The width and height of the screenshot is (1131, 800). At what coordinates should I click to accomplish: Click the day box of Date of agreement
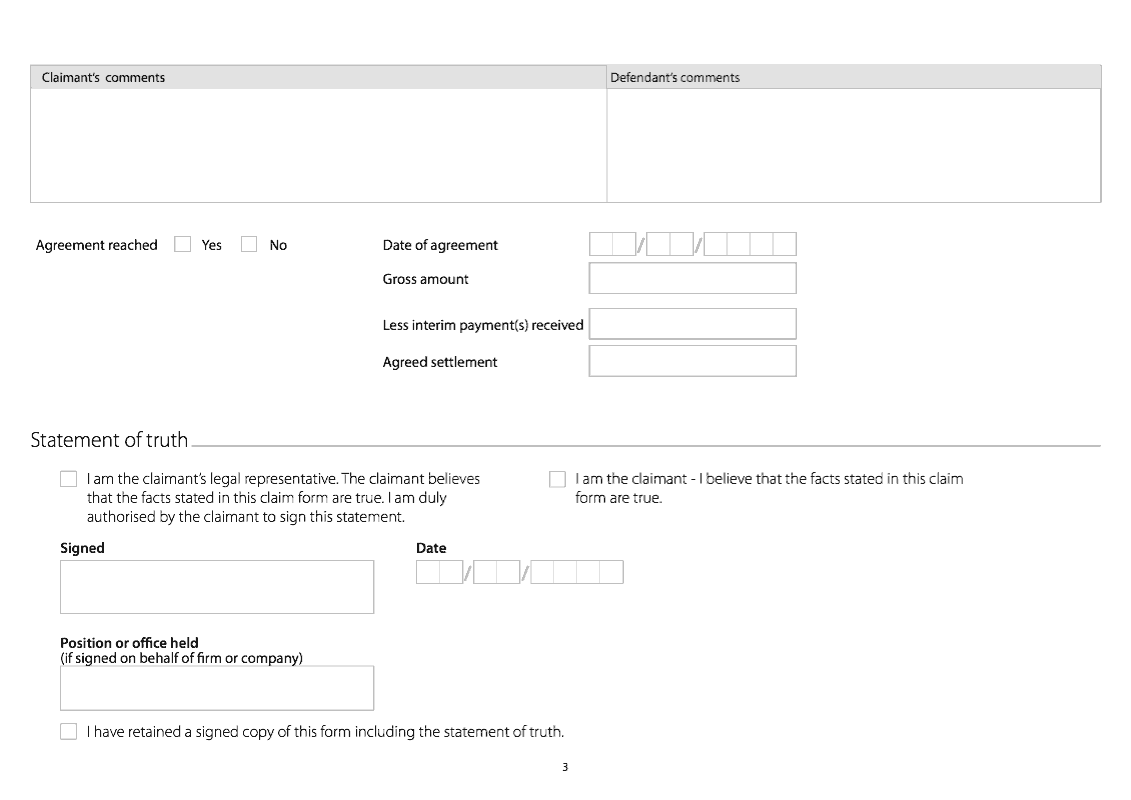(x=612, y=244)
